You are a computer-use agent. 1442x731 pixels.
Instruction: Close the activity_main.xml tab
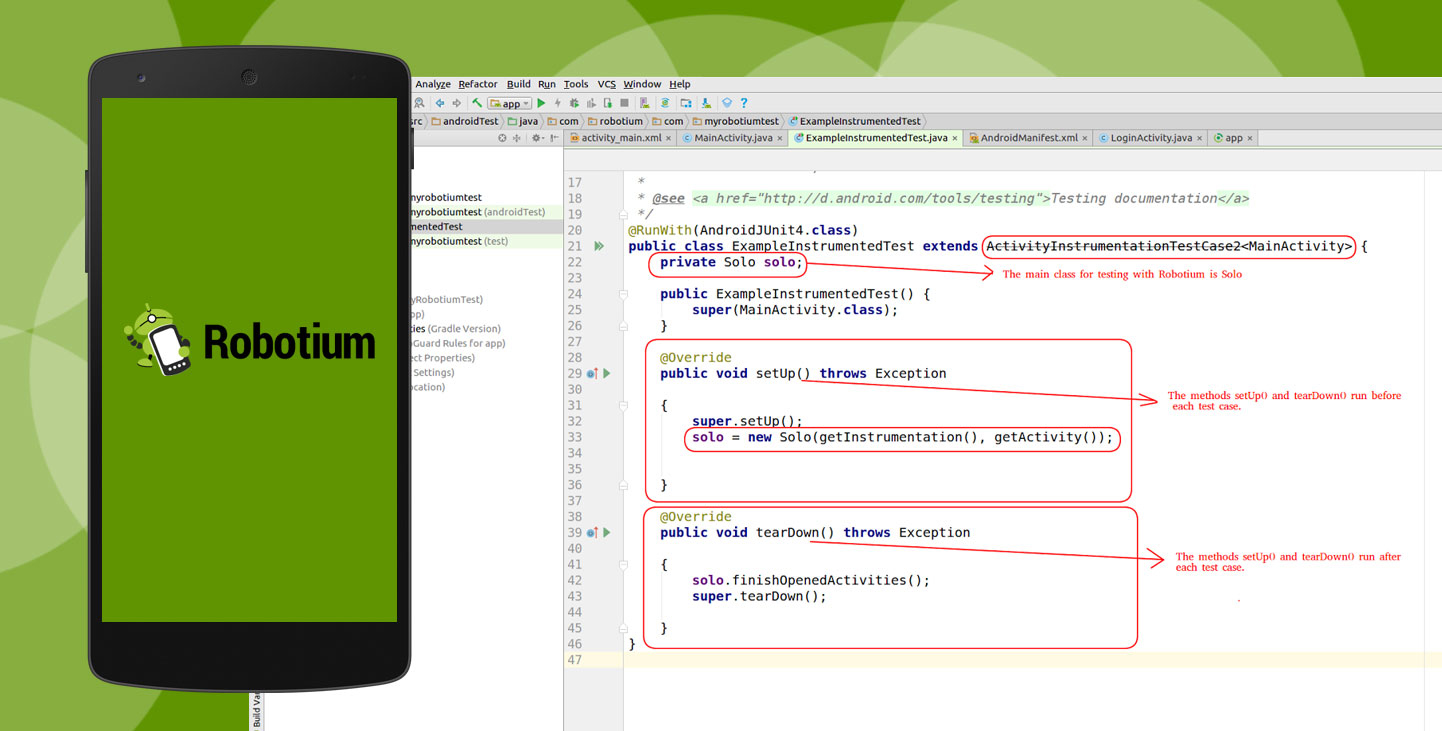point(668,138)
